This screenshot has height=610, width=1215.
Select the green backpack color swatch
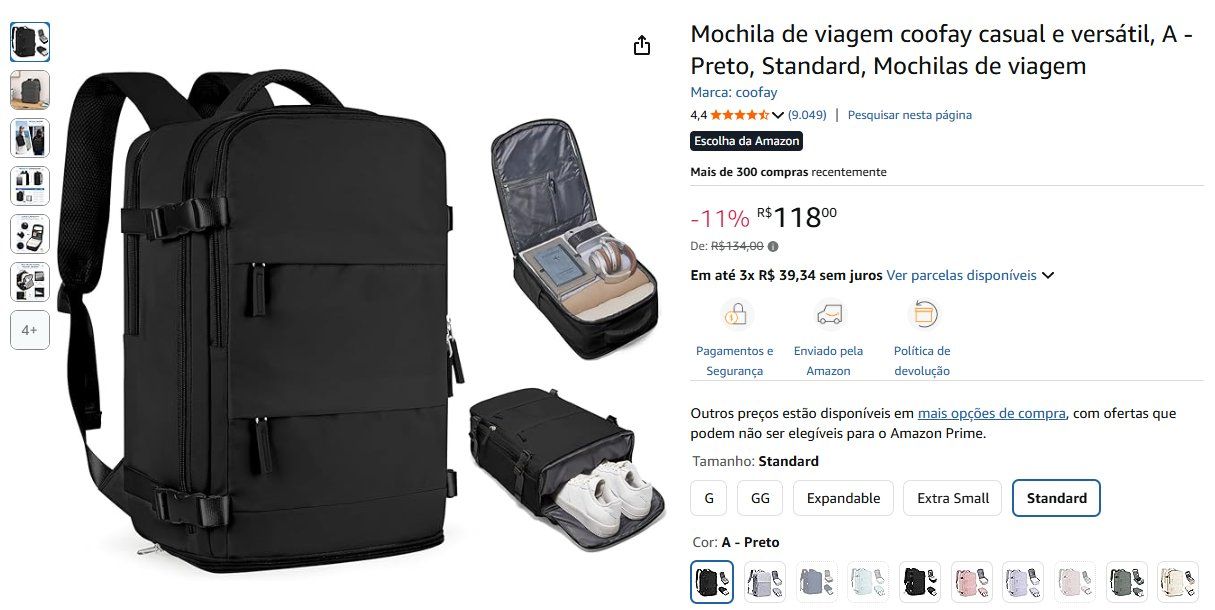pyautogui.click(x=1128, y=582)
